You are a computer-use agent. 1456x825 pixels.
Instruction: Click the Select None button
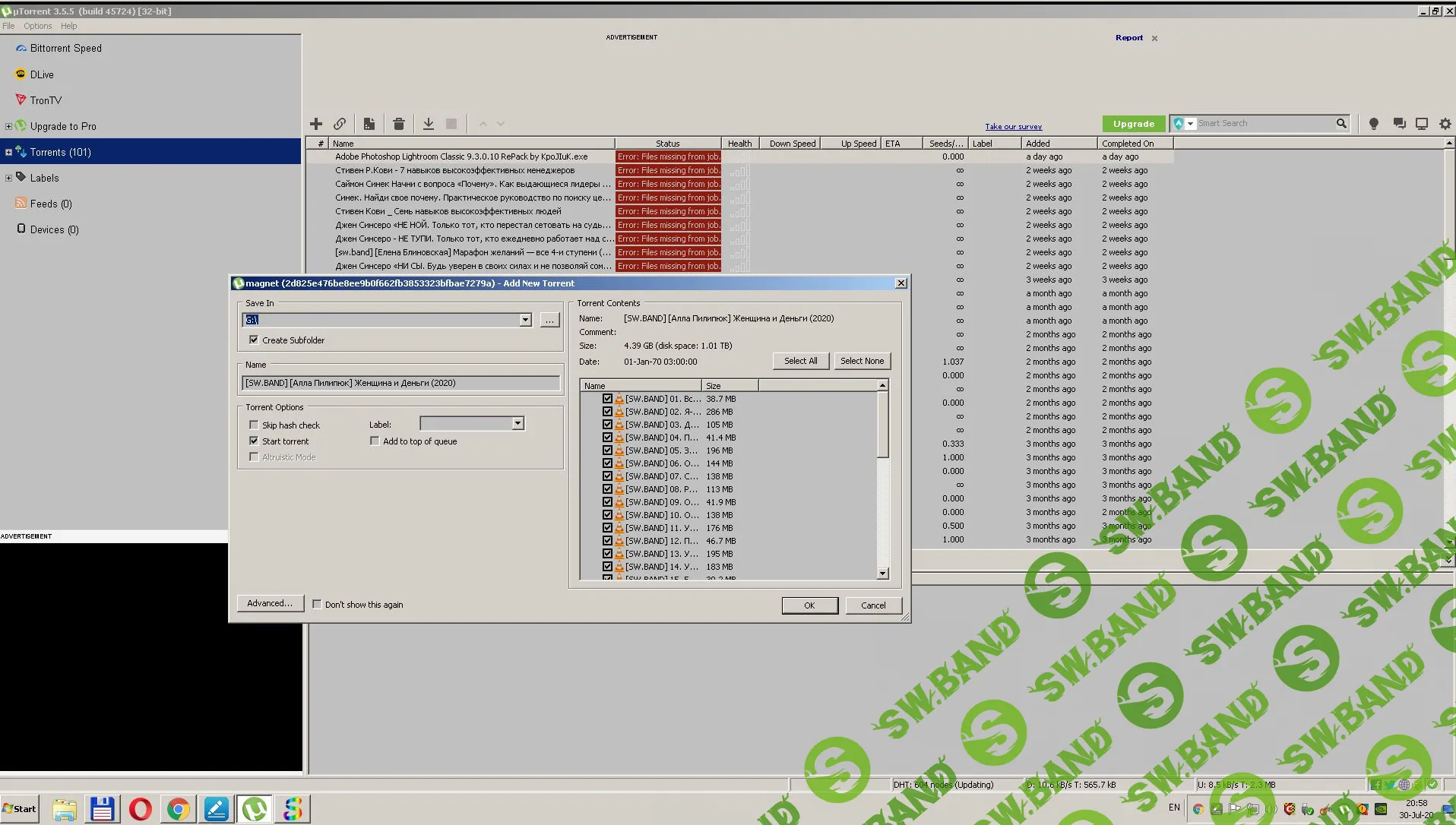tap(862, 361)
